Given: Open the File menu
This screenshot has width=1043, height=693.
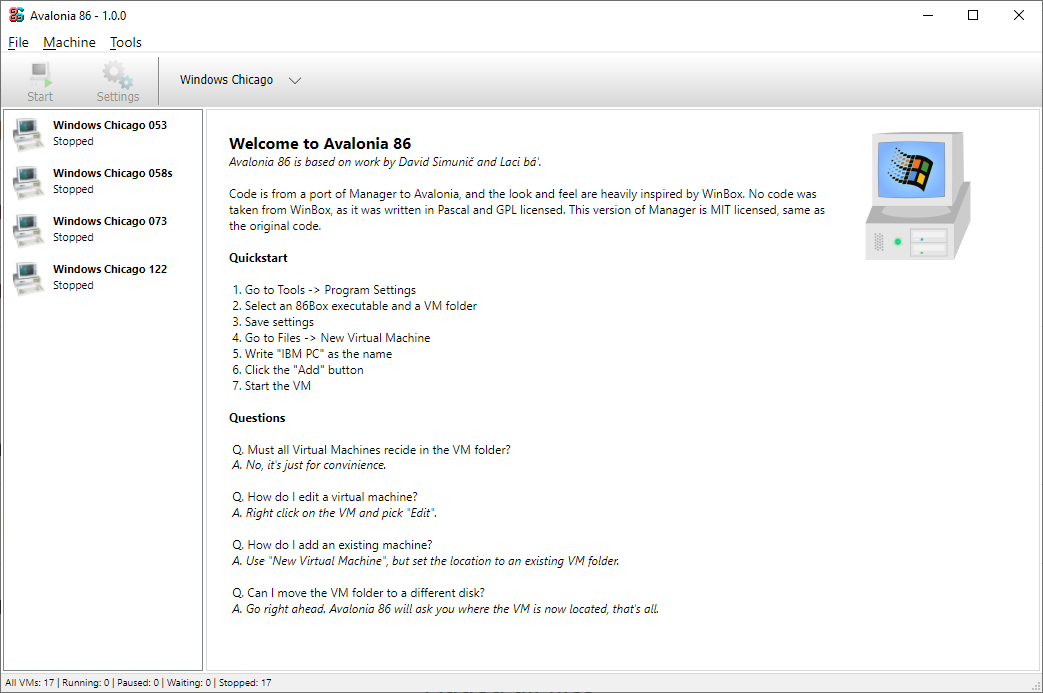Looking at the screenshot, I should pos(18,42).
